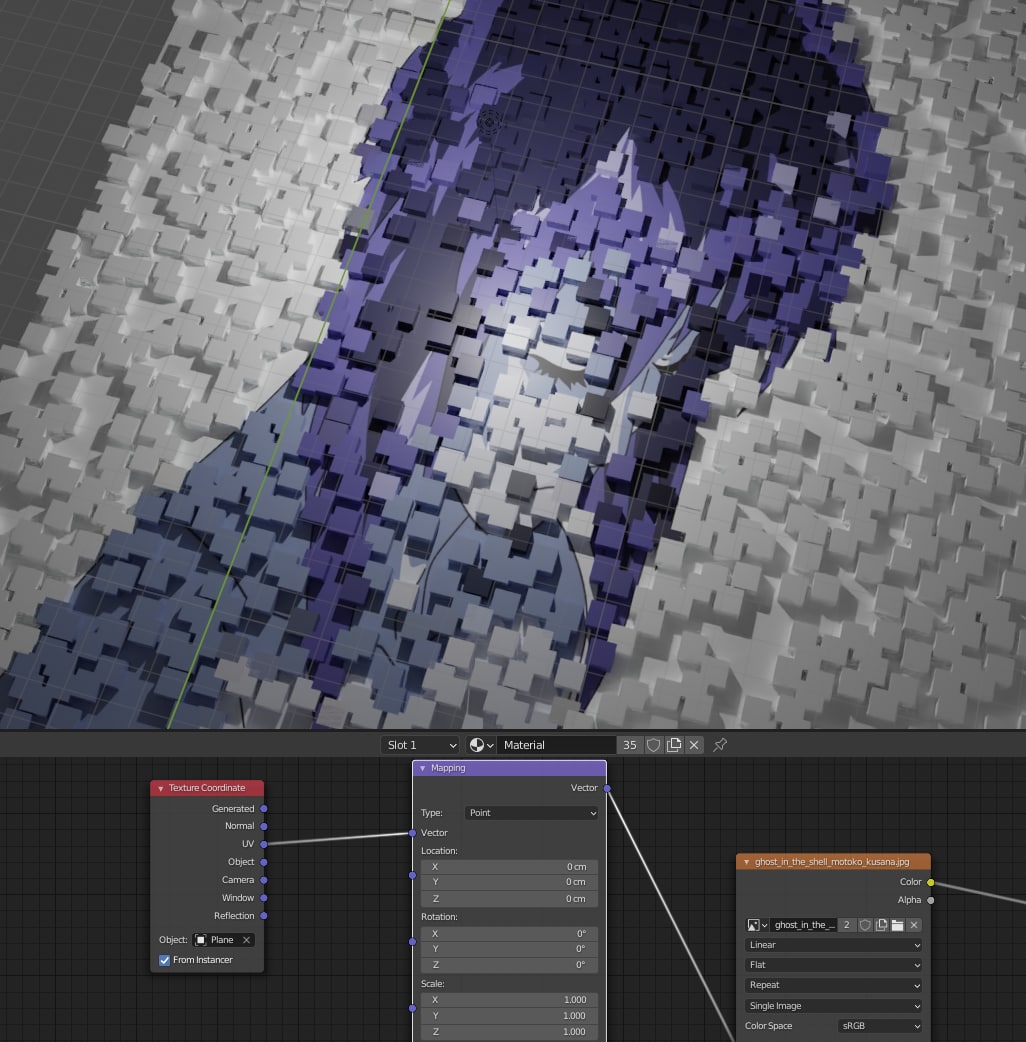
Task: Click the ghost_in_the_ image name field
Action: 803,925
